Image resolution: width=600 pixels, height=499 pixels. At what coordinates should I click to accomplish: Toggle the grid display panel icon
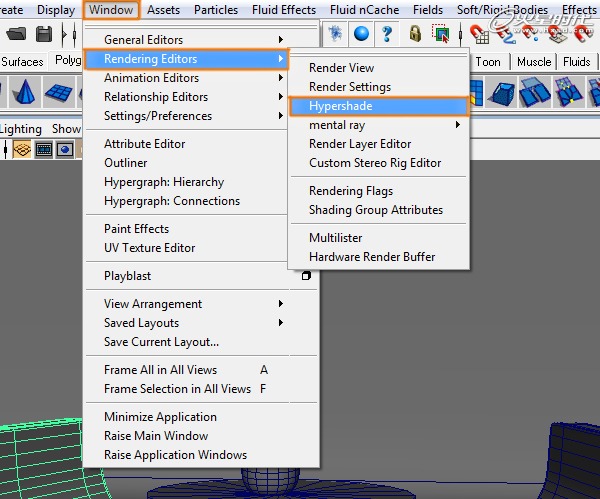click(22, 149)
